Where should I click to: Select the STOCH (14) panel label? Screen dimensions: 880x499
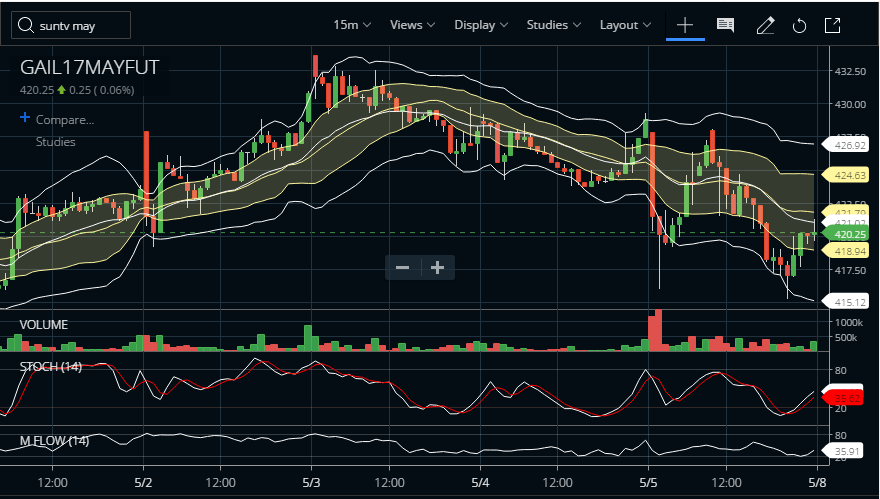pyautogui.click(x=51, y=367)
